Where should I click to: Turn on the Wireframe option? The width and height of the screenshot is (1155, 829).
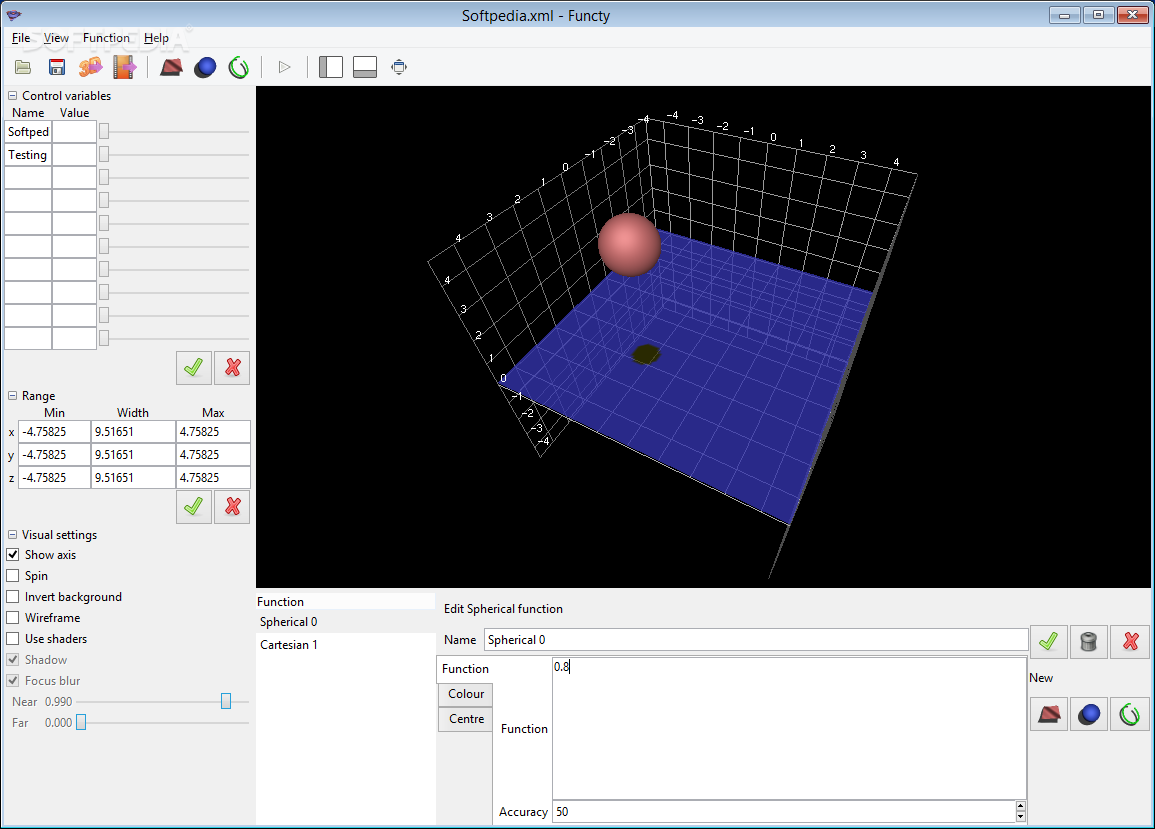click(x=13, y=618)
